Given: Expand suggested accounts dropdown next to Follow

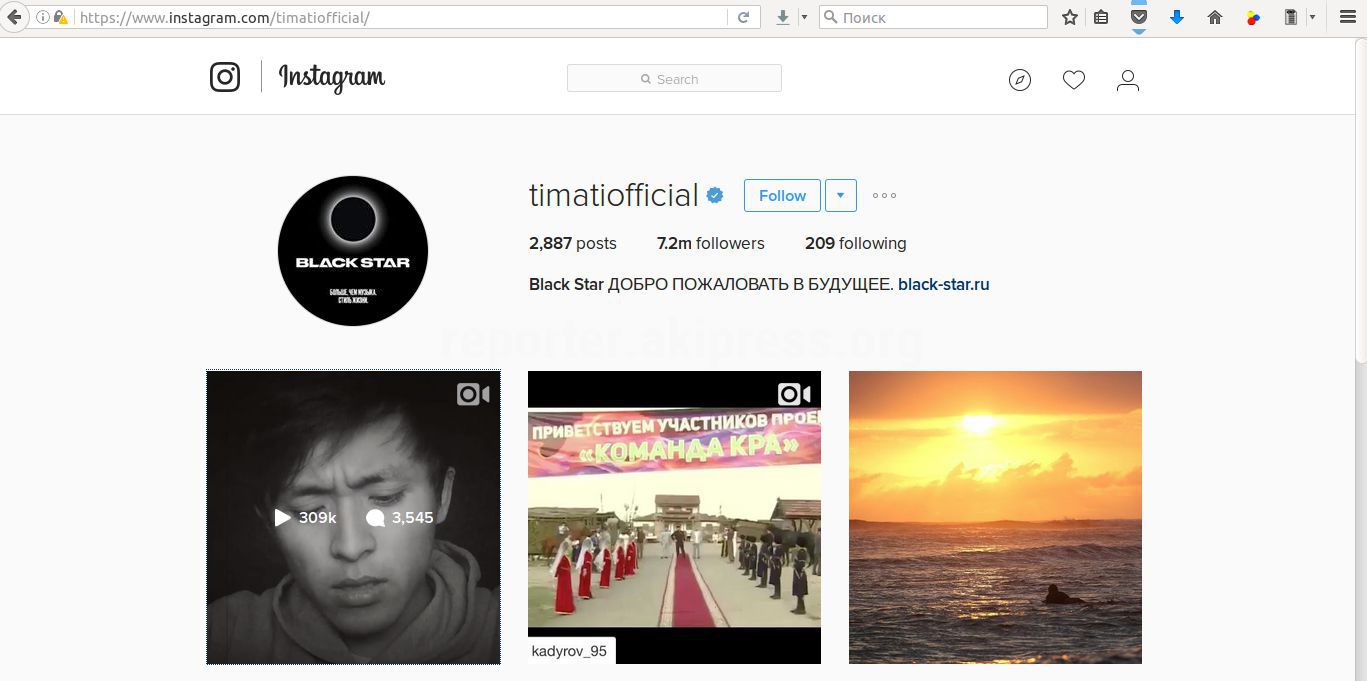Looking at the screenshot, I should (x=840, y=196).
